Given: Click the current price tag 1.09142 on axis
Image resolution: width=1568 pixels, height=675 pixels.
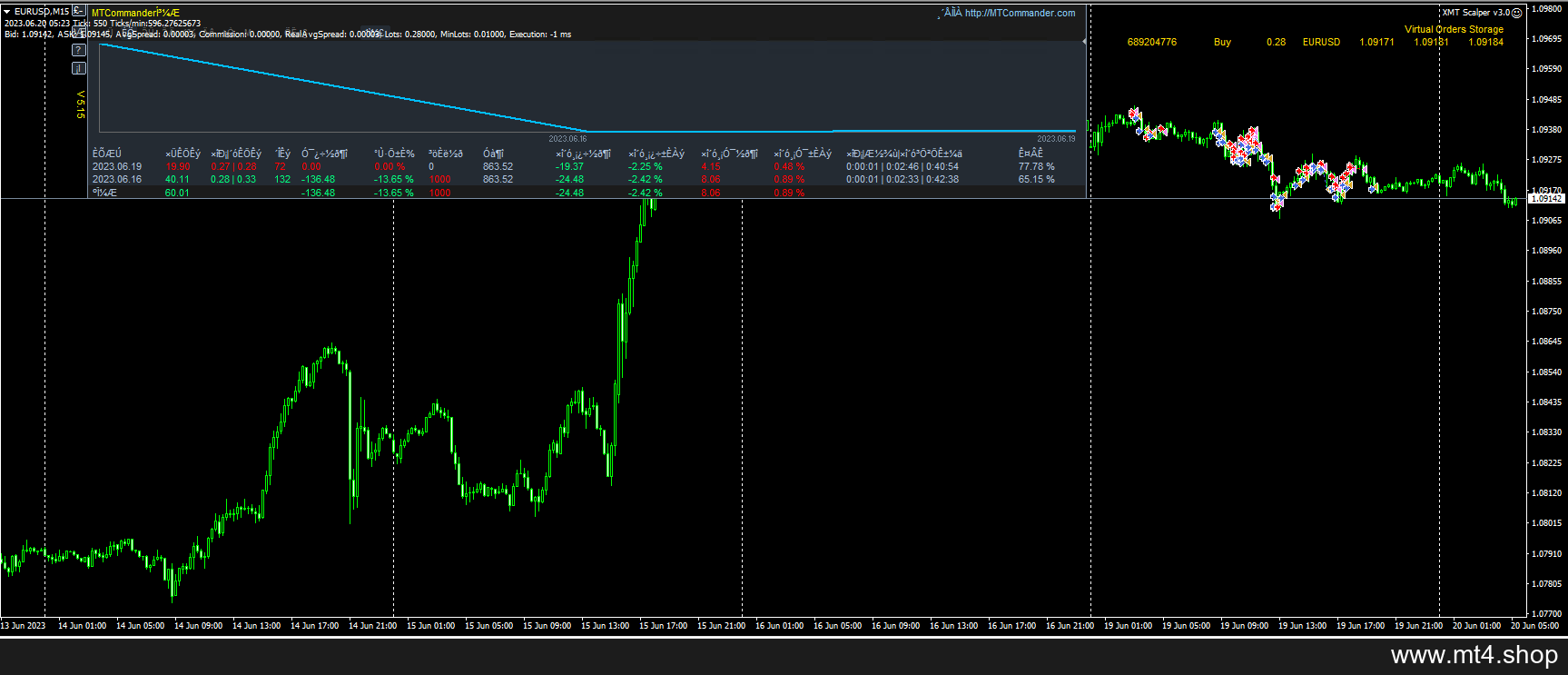Looking at the screenshot, I should pos(1547,198).
